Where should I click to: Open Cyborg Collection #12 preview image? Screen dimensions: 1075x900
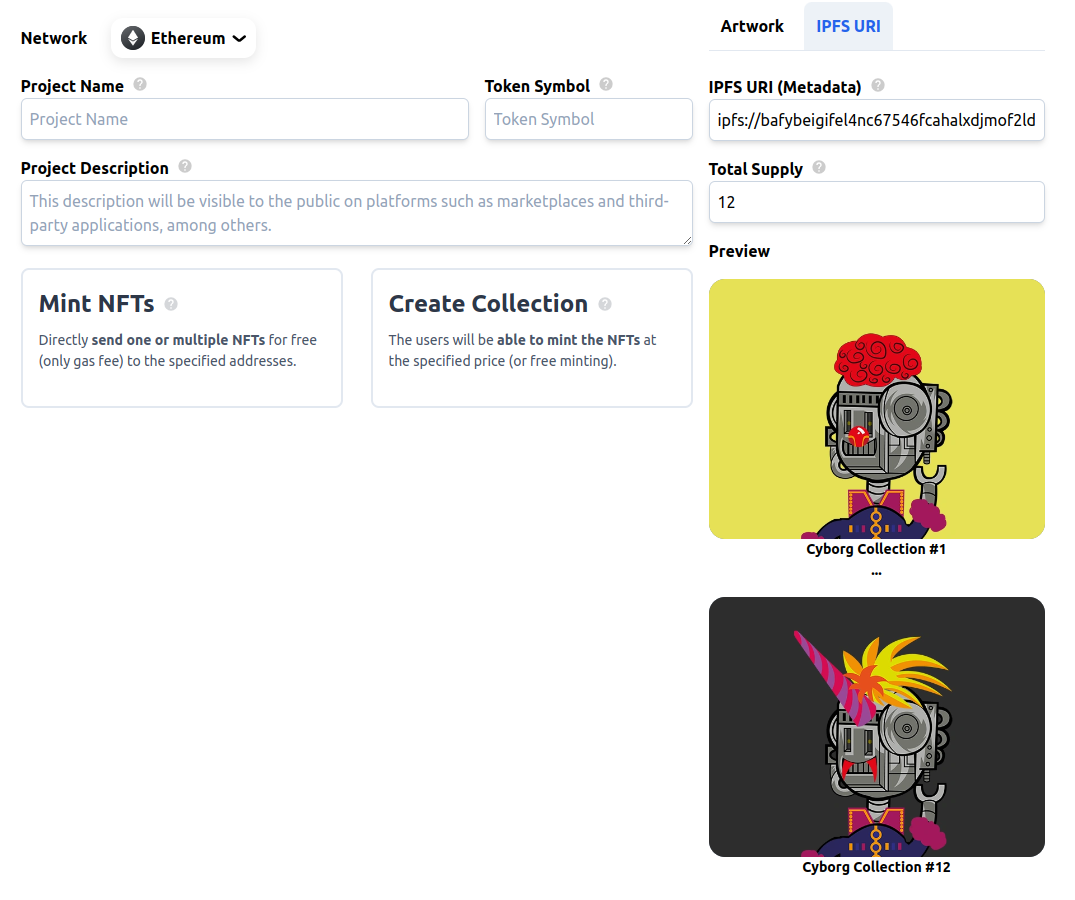(x=876, y=727)
